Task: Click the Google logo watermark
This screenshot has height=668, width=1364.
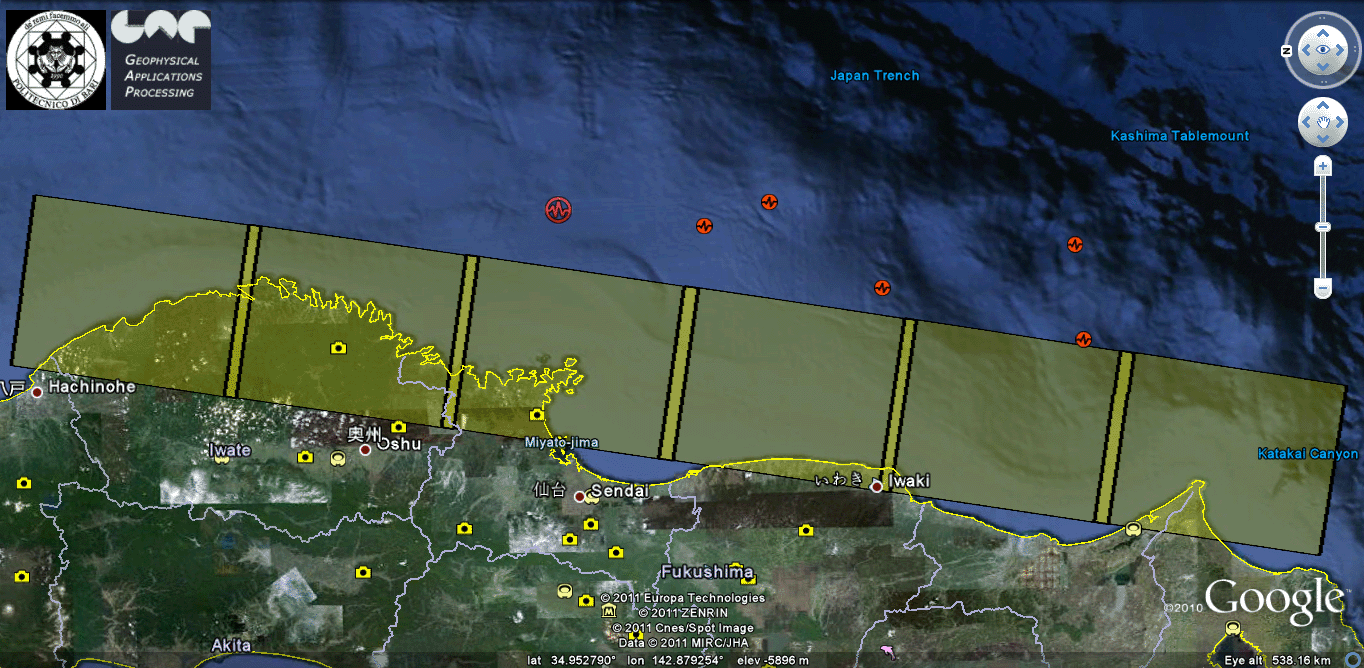Action: coord(1273,600)
